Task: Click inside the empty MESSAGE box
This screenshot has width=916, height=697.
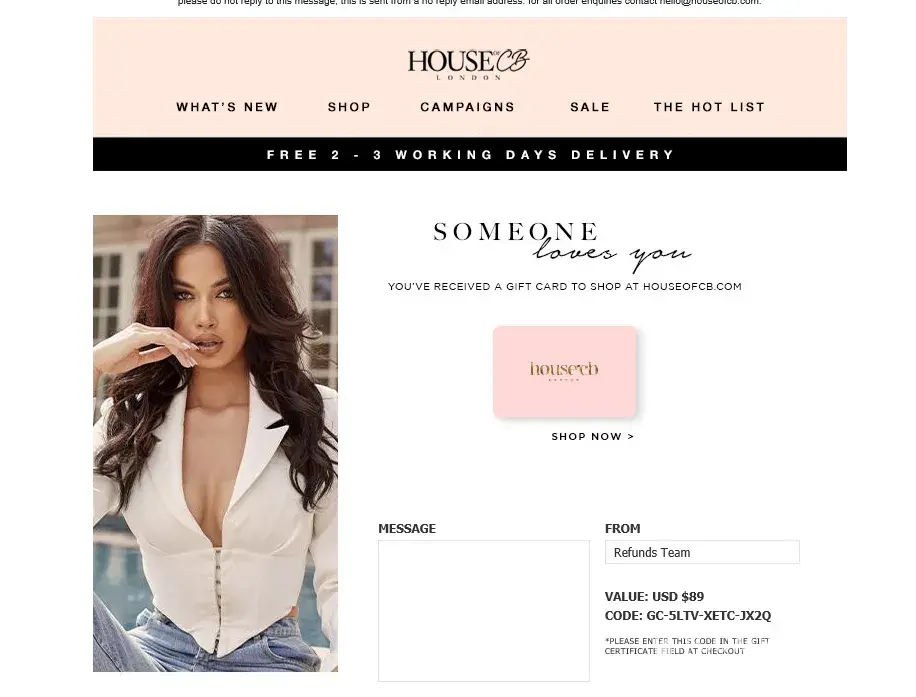Action: [x=484, y=611]
